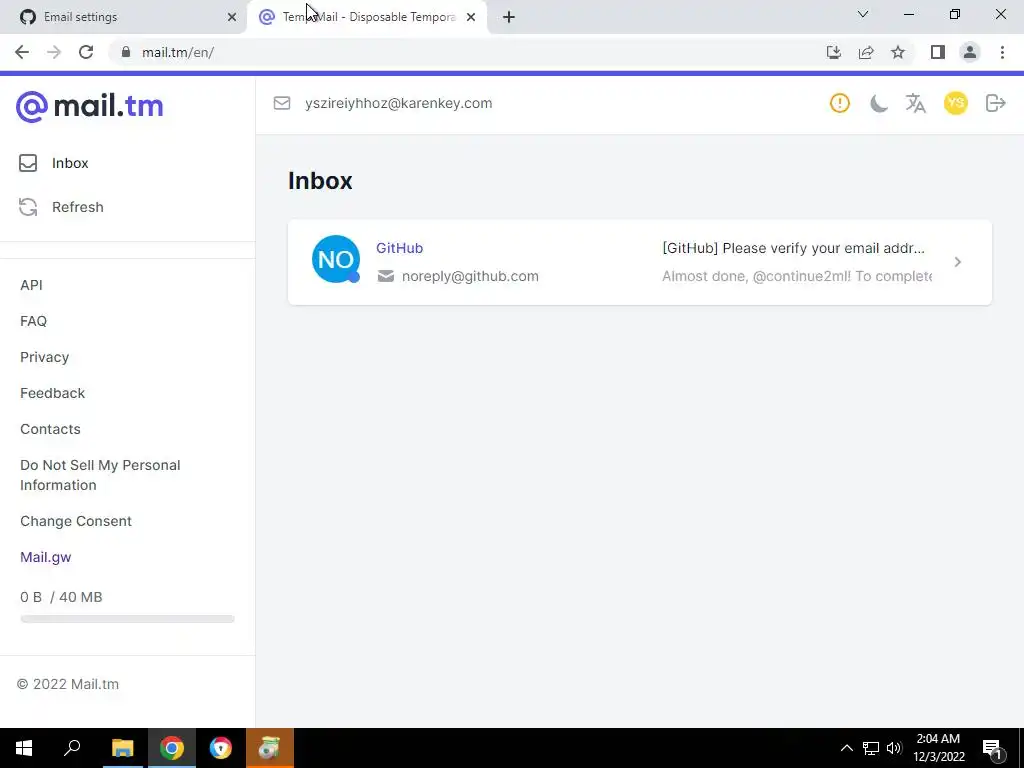
Task: Share this page using the share icon
Action: [x=866, y=52]
